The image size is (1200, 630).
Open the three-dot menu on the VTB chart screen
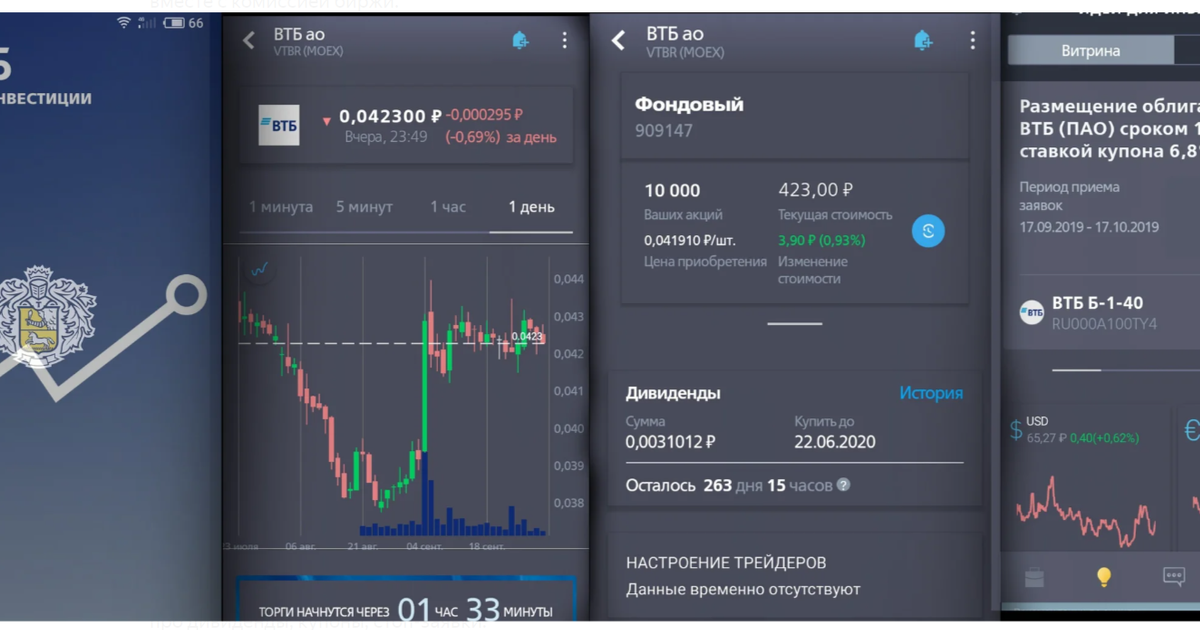(x=564, y=40)
